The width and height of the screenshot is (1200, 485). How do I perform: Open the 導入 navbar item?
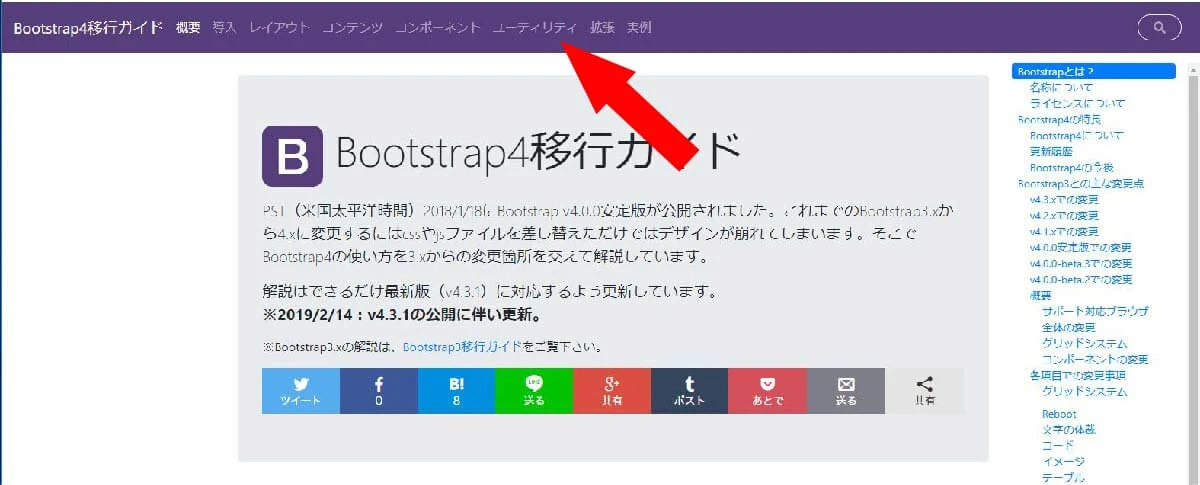click(224, 27)
